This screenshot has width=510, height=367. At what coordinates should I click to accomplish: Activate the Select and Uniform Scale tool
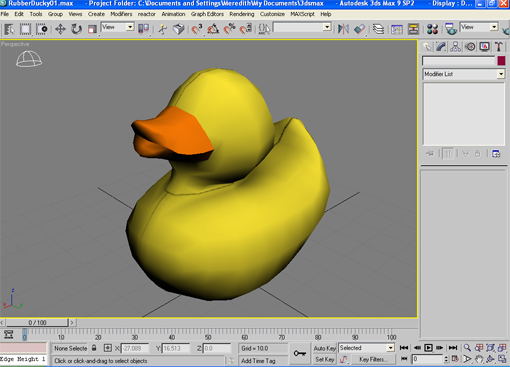pyautogui.click(x=92, y=29)
